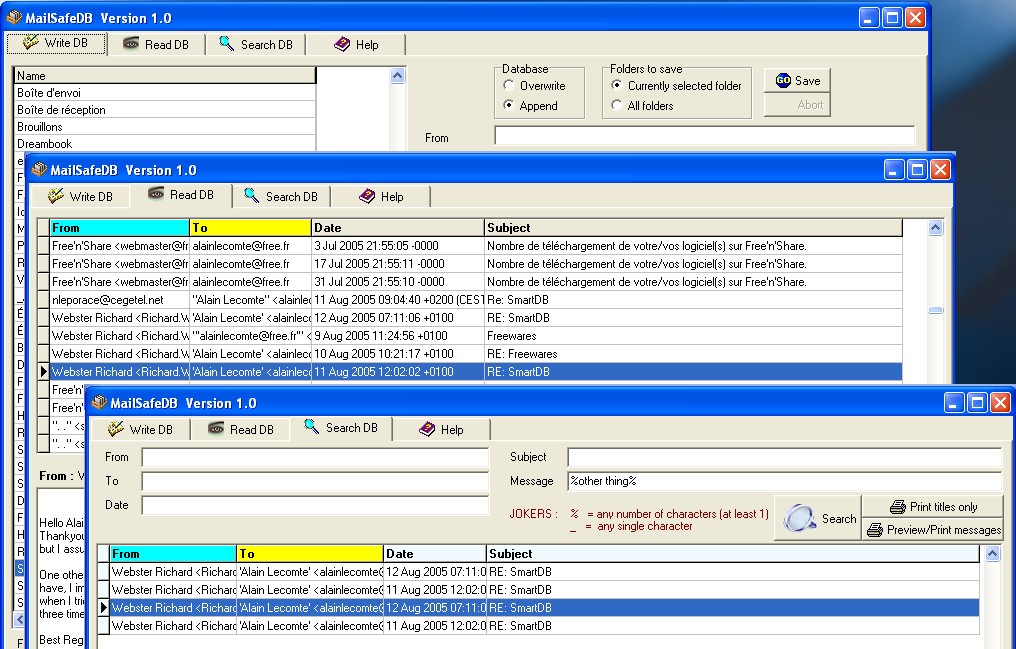Screen dimensions: 1016x649
Task: Open Help tab in back window
Action: 356,45
